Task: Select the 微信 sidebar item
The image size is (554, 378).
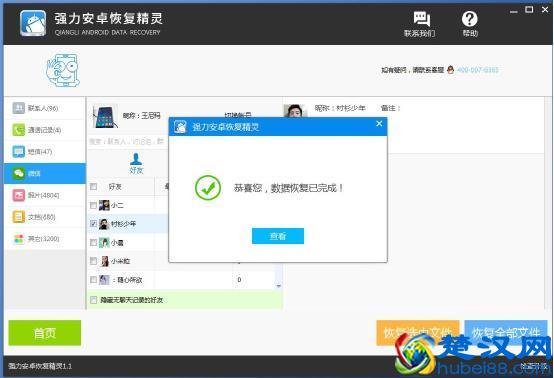Action: 45,173
